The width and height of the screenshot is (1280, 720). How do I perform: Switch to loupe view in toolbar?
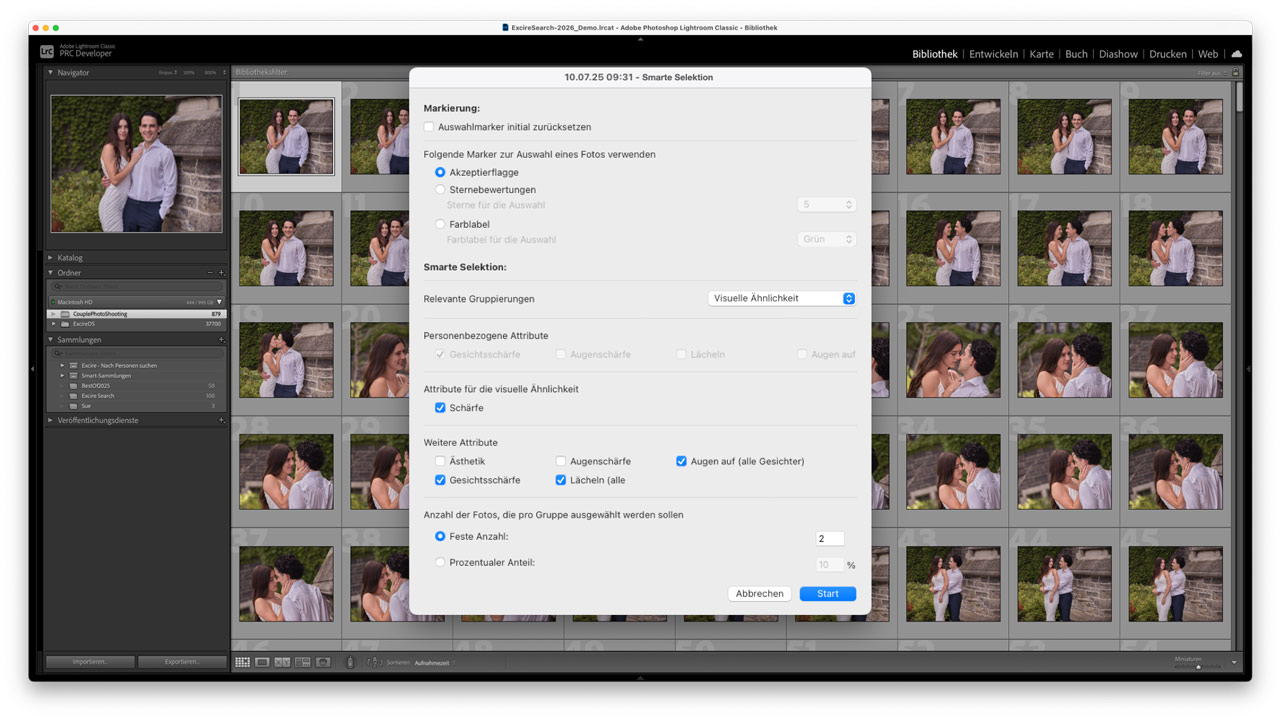click(262, 662)
